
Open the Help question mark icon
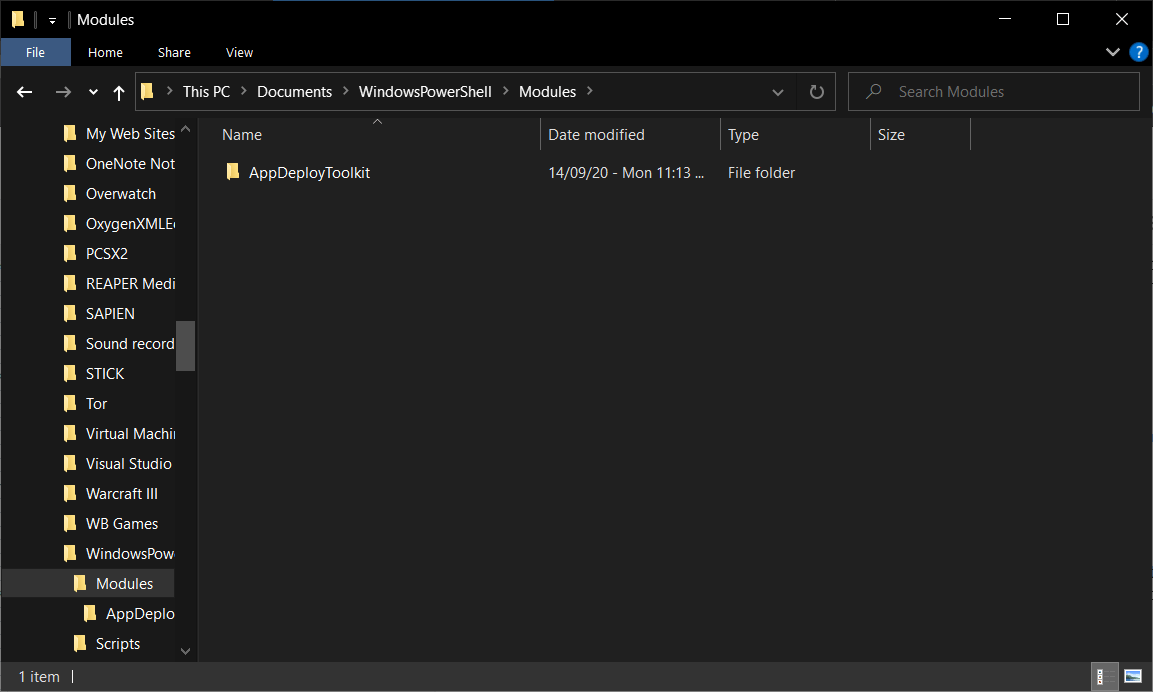(1138, 52)
